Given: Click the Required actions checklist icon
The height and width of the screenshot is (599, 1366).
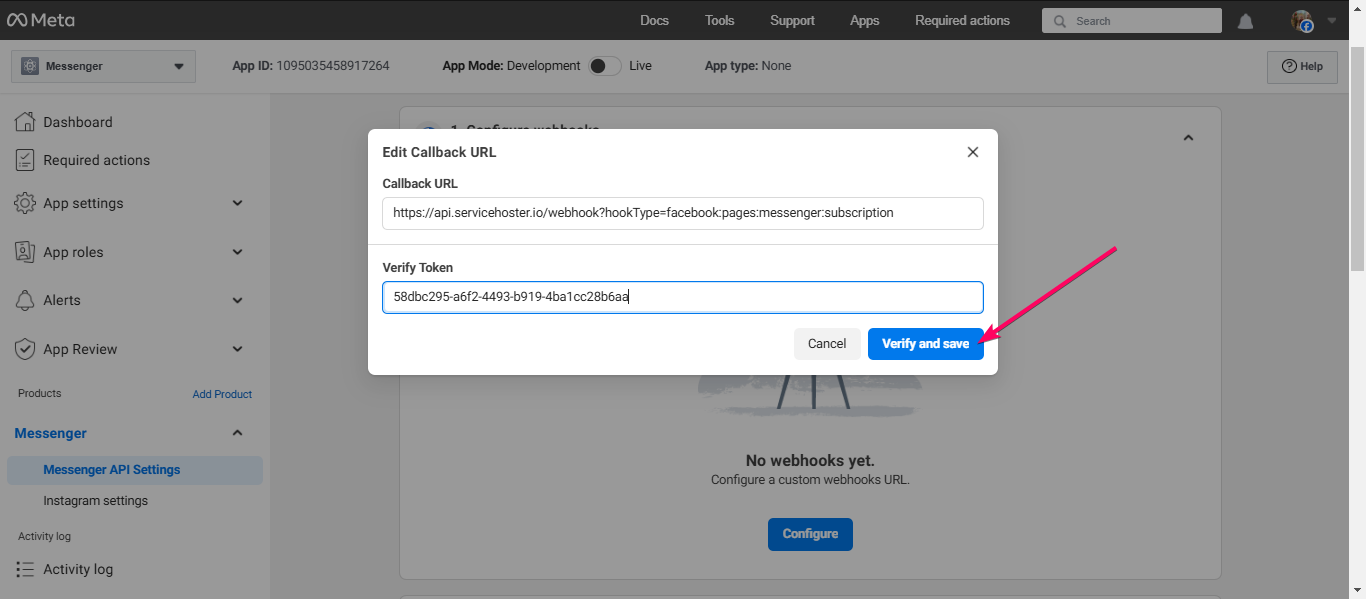Looking at the screenshot, I should pyautogui.click(x=25, y=160).
